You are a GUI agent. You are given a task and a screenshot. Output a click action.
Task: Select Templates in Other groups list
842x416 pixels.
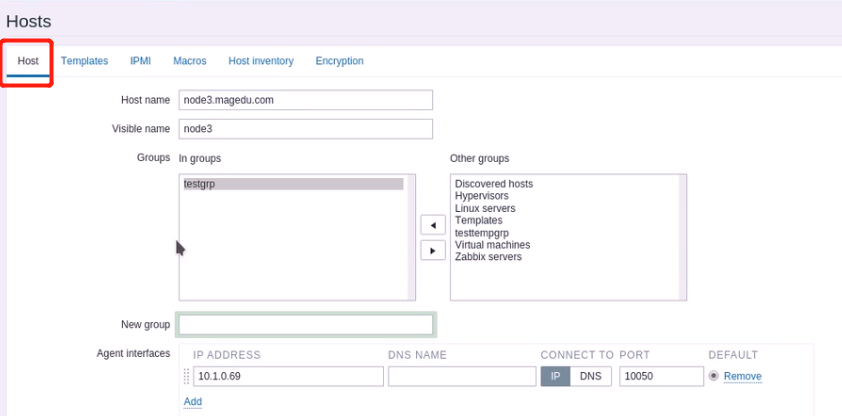click(x=479, y=220)
